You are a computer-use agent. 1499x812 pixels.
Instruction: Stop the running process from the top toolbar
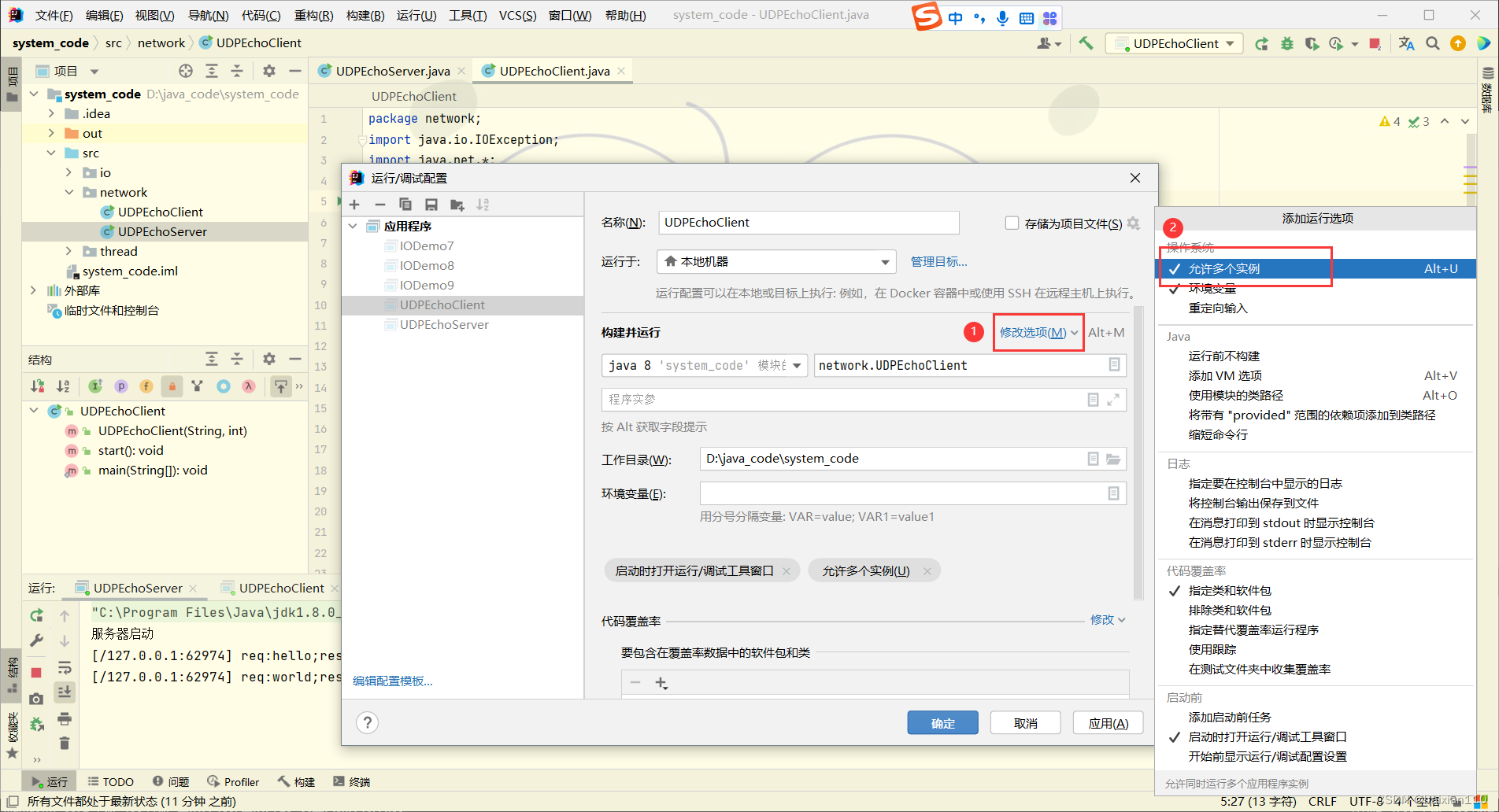pyautogui.click(x=1375, y=43)
